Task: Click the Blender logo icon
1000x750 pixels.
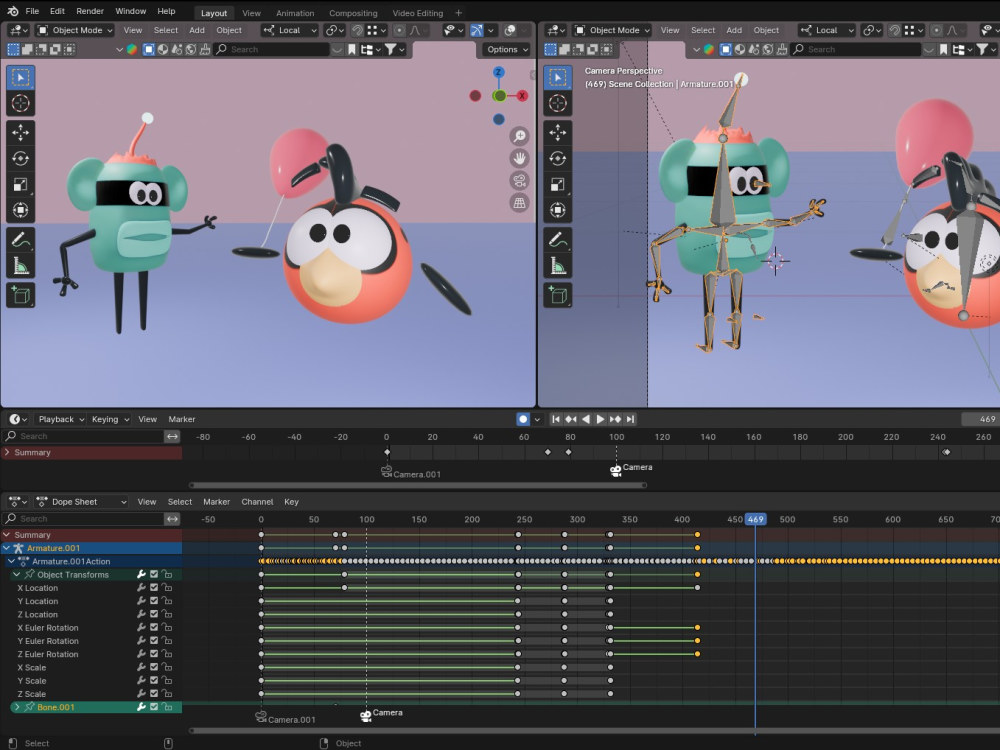Action: coord(13,11)
